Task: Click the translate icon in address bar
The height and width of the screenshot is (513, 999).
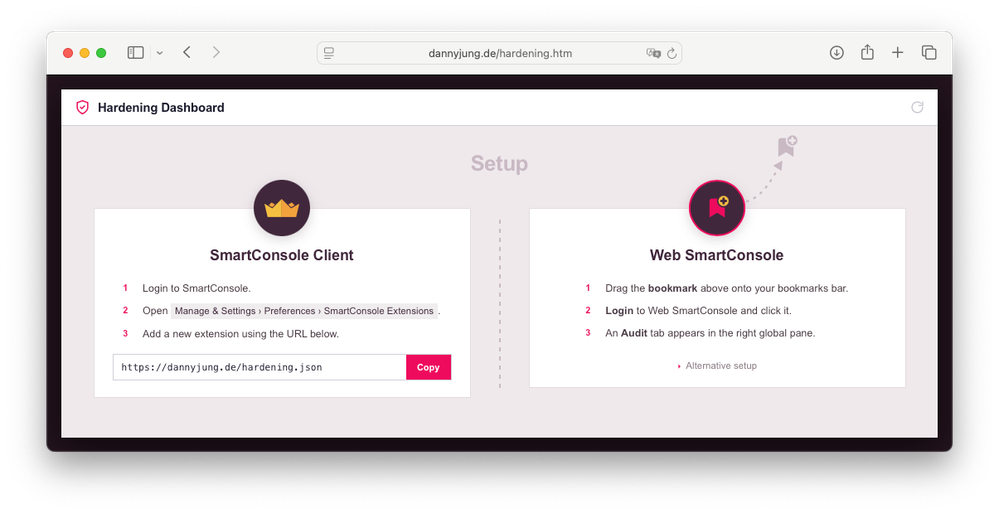Action: coord(653,54)
